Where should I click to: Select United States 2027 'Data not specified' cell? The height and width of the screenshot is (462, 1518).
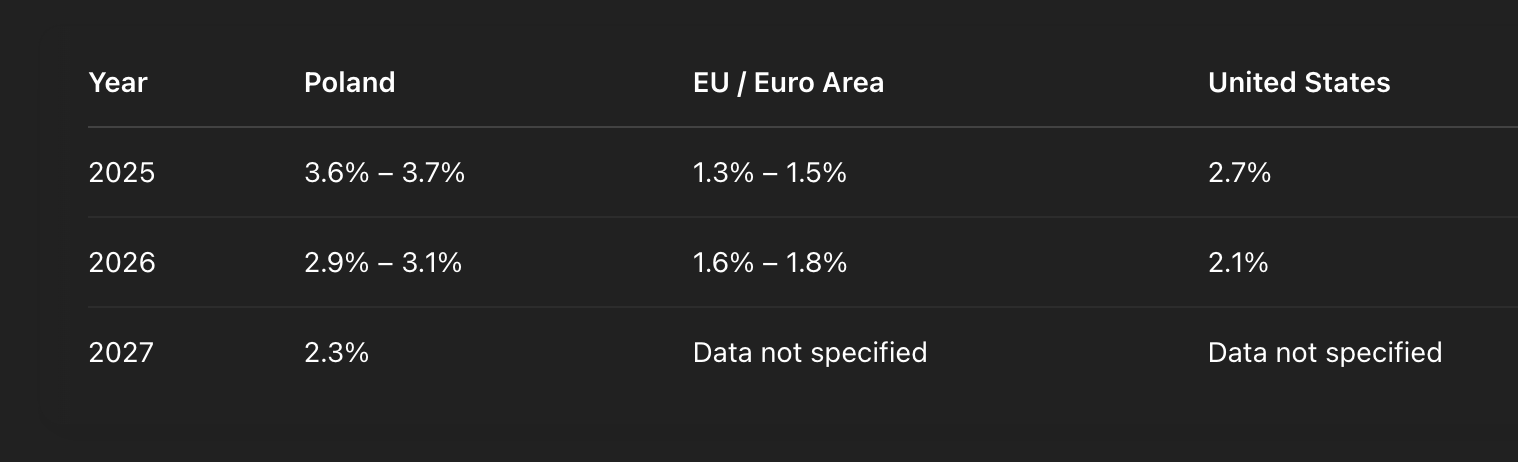(1324, 353)
